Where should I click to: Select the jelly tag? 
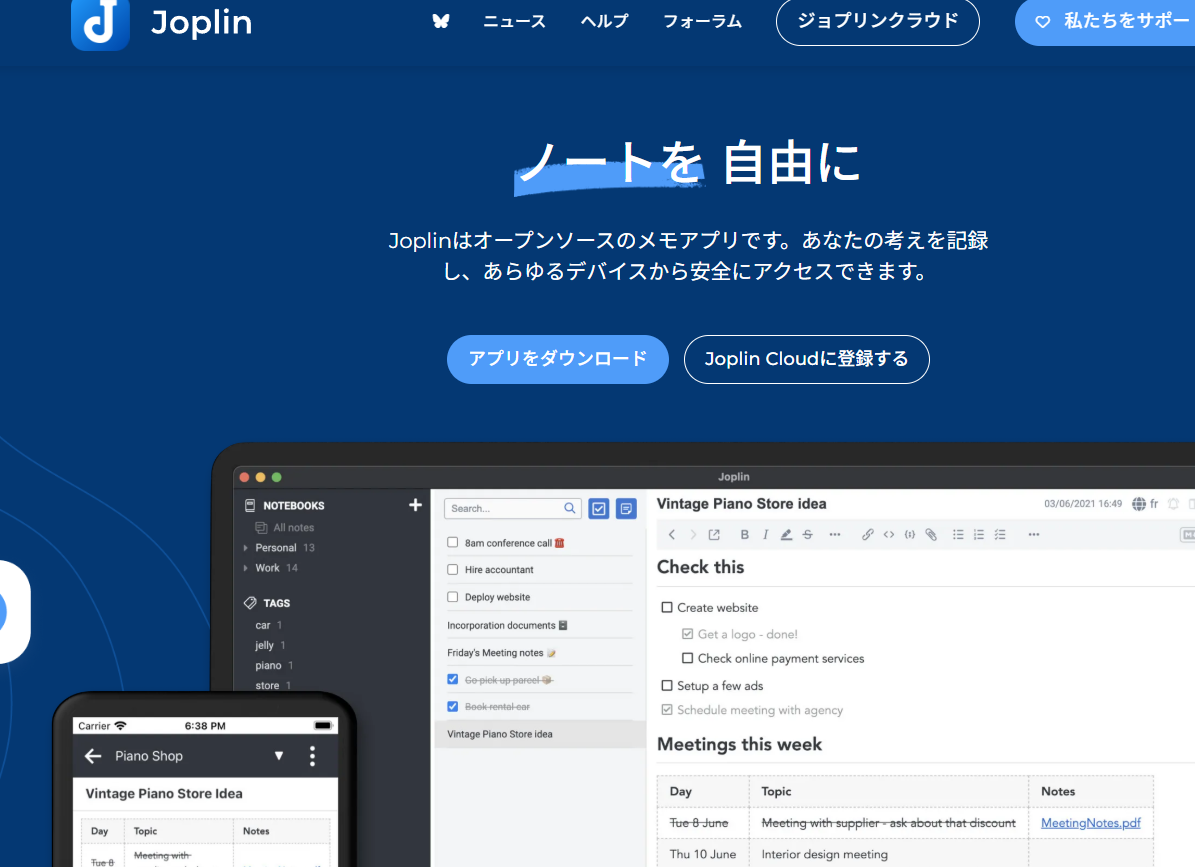pos(264,645)
